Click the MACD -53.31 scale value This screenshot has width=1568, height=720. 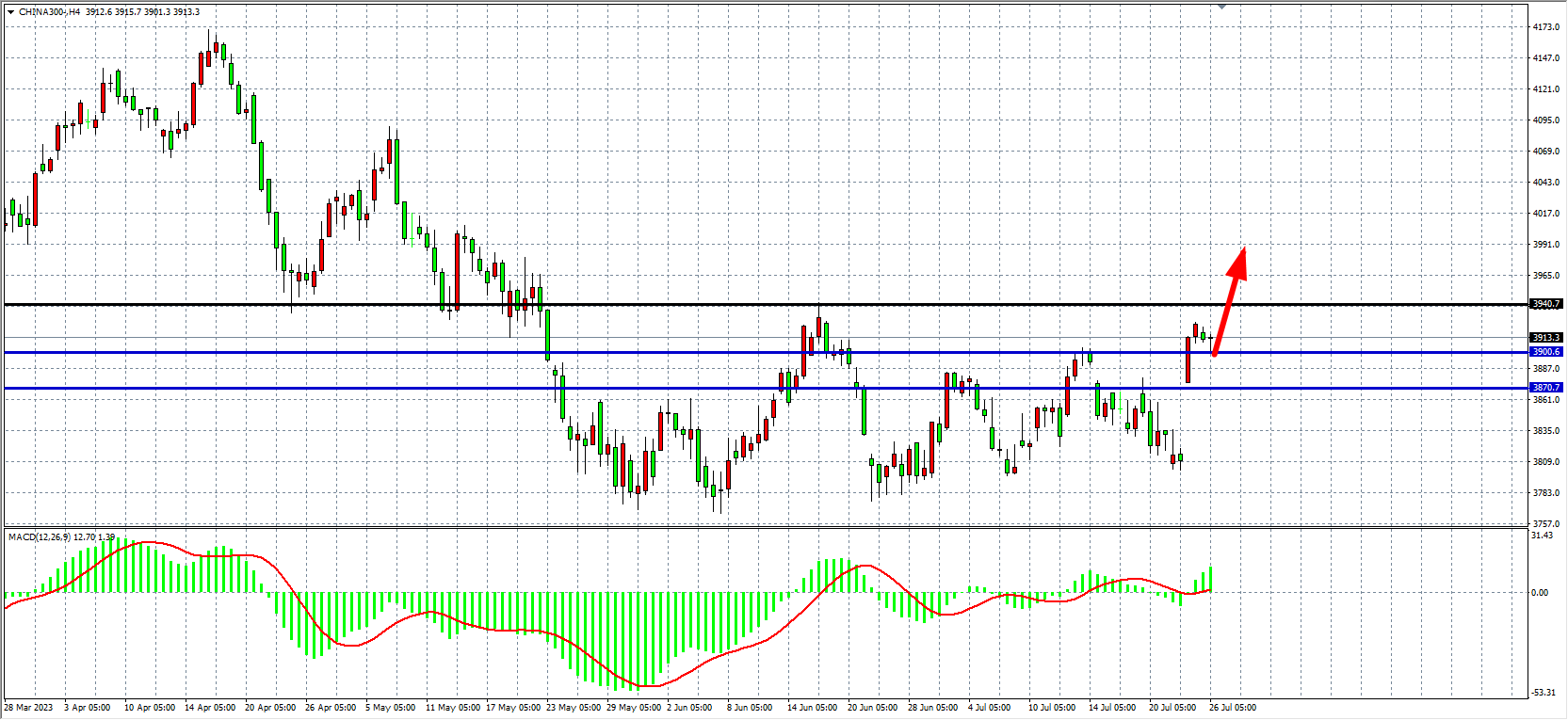[1543, 693]
